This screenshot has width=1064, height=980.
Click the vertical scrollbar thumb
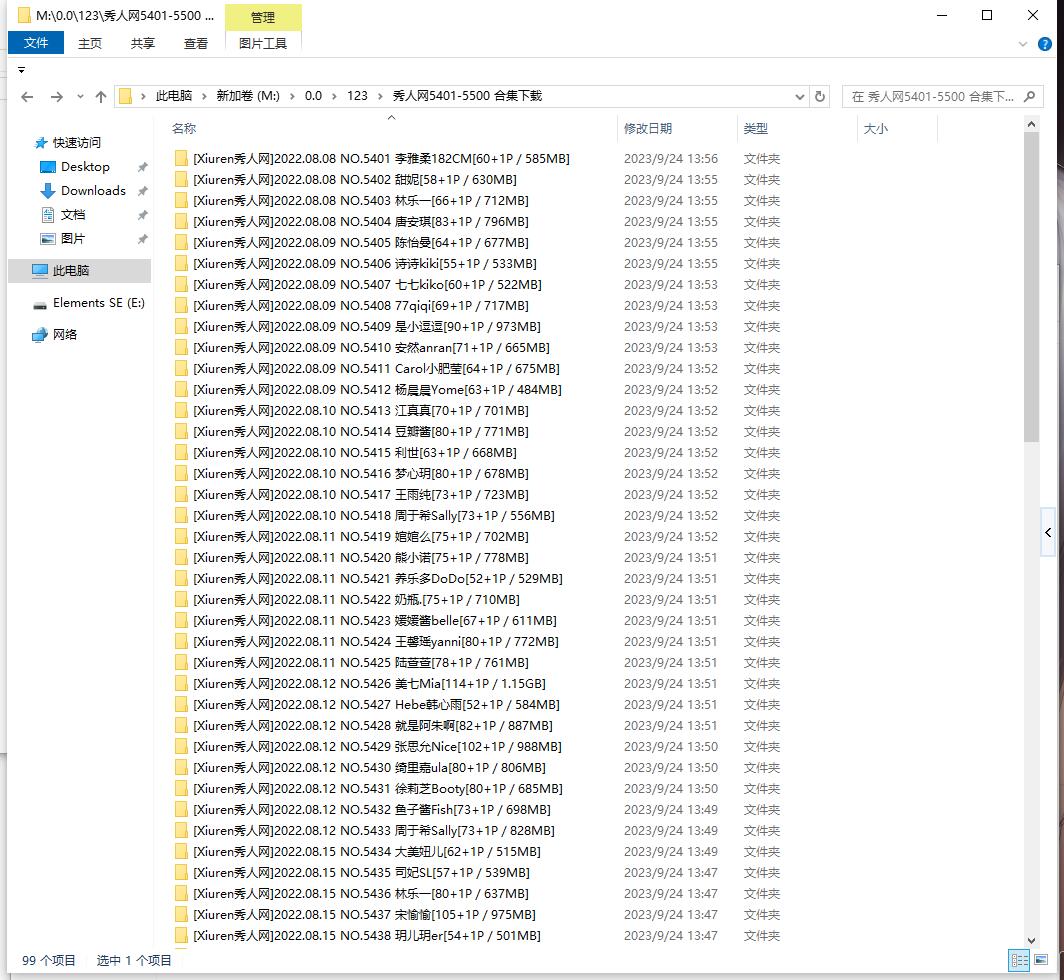(1032, 290)
